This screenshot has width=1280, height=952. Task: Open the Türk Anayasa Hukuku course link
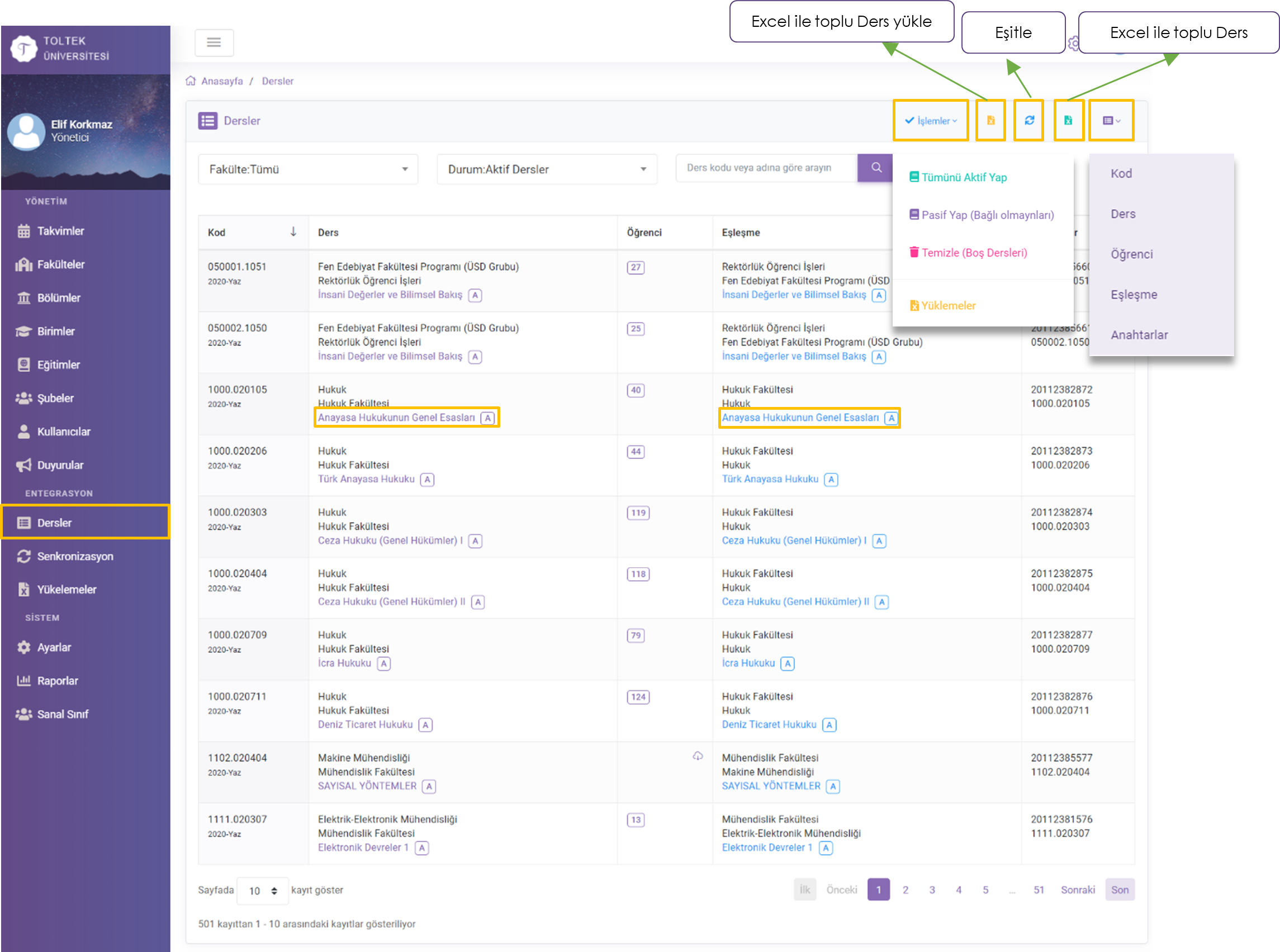tap(366, 479)
